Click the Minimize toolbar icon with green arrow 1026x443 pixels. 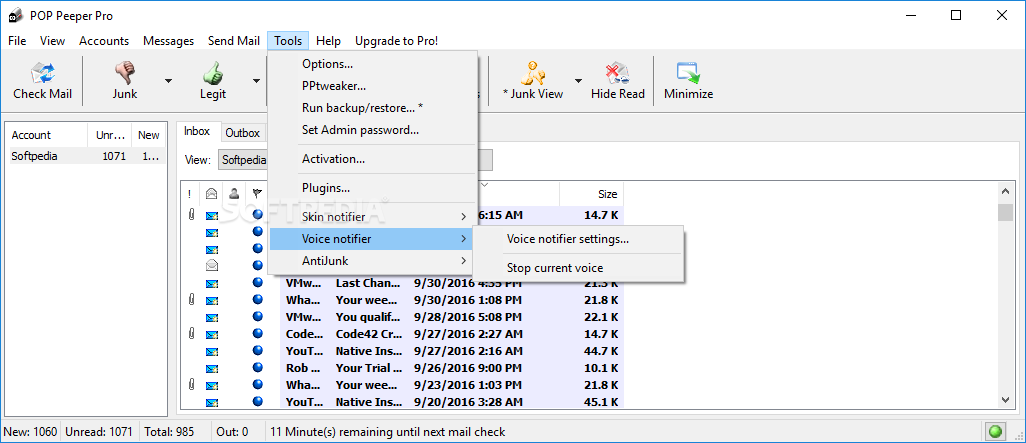pyautogui.click(x=688, y=73)
